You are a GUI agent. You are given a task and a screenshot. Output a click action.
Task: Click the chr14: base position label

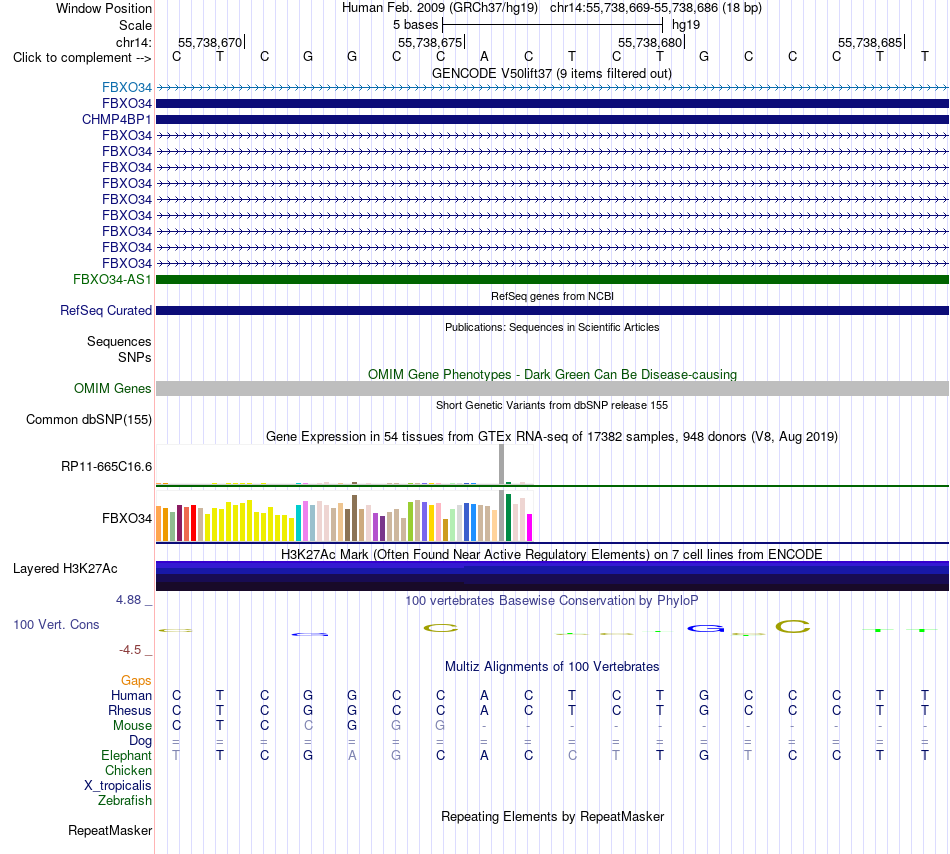[x=133, y=42]
